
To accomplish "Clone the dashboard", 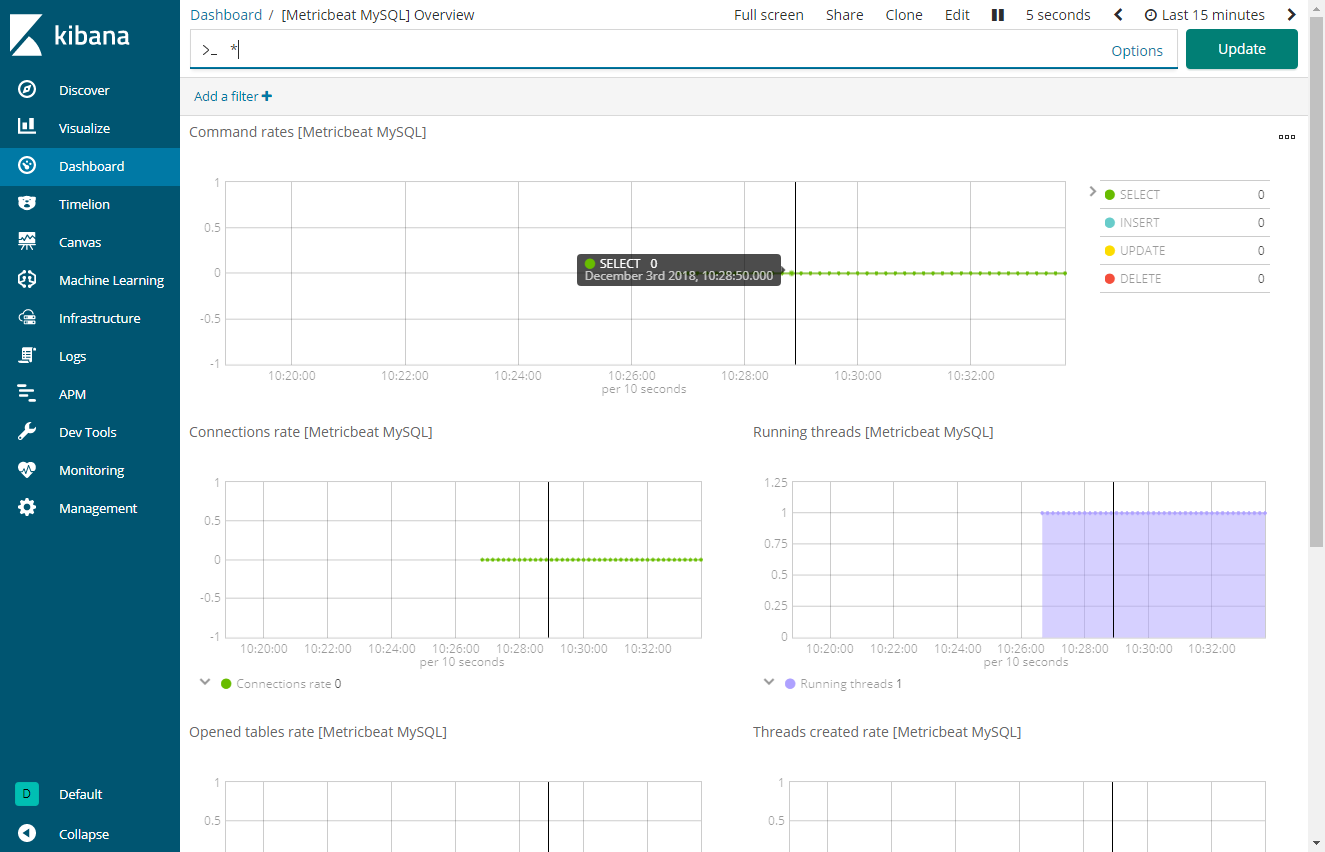I will [x=904, y=15].
